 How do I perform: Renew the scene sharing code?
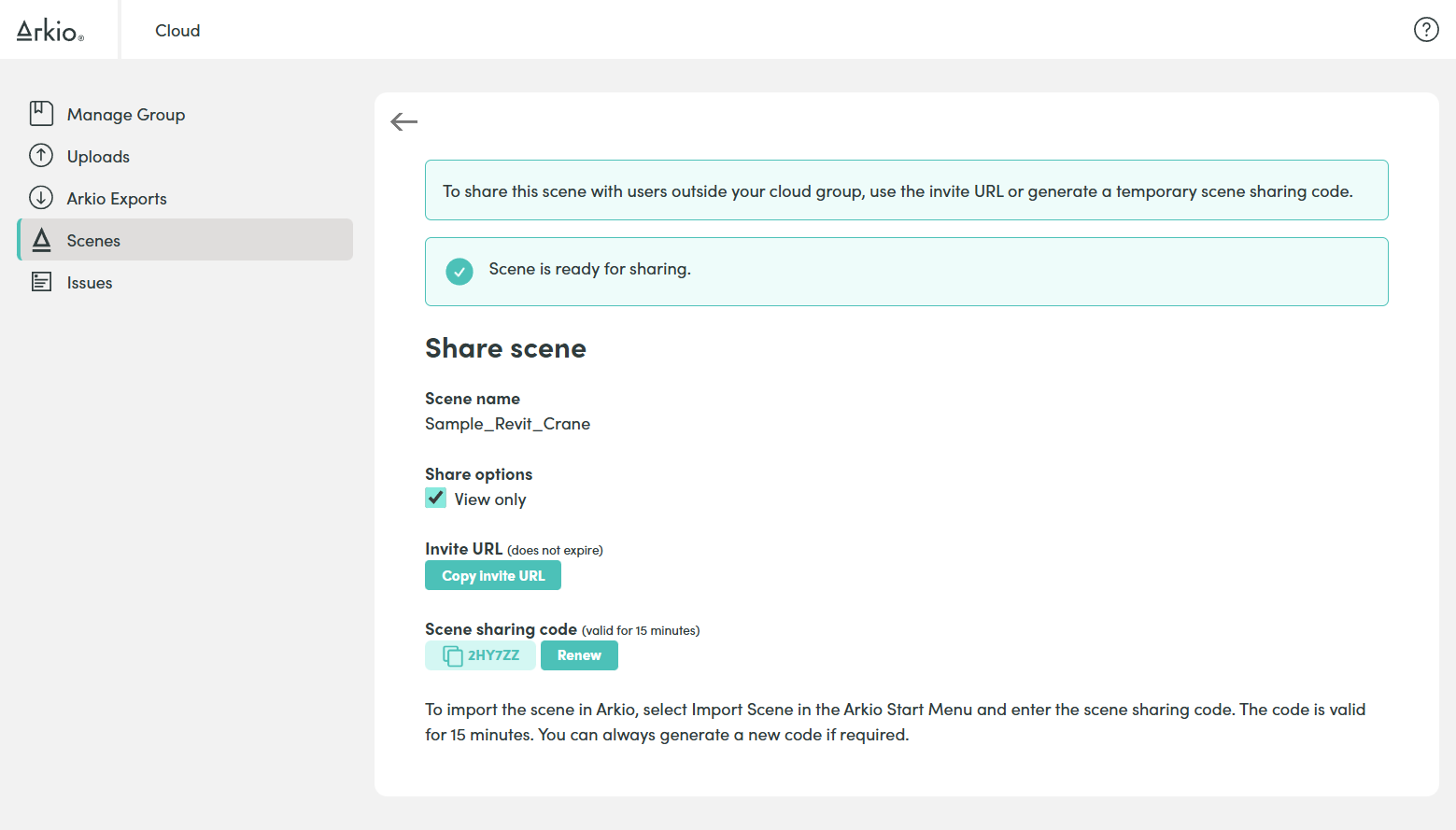[x=579, y=655]
